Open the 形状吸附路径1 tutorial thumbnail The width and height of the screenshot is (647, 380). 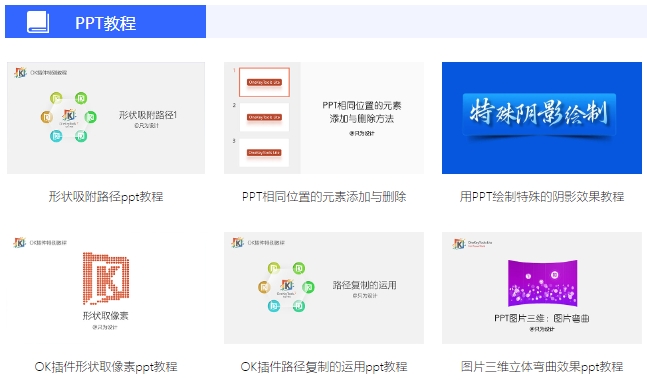point(106,118)
